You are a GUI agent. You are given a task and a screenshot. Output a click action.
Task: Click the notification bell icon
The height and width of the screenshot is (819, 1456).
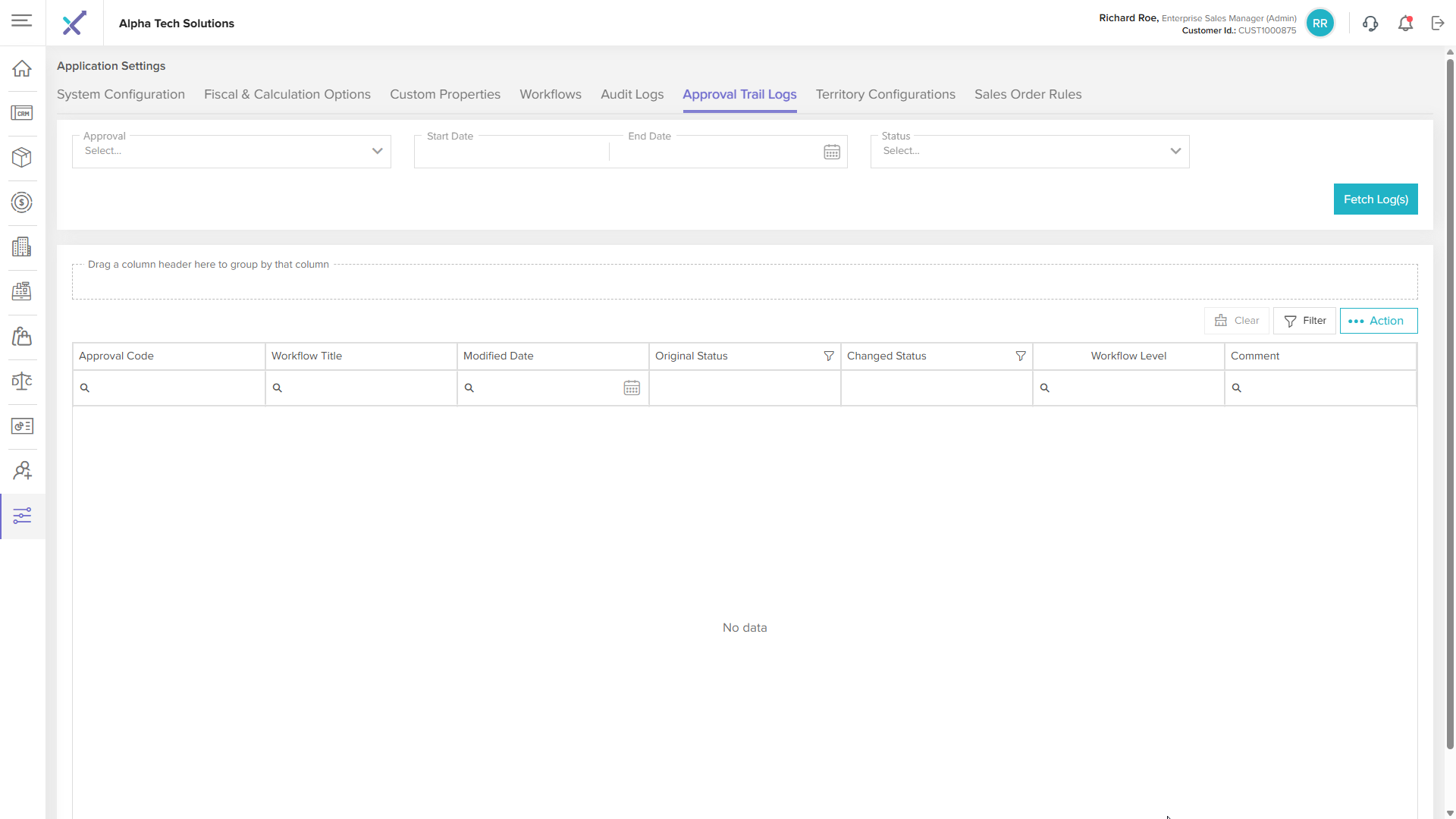pos(1405,23)
